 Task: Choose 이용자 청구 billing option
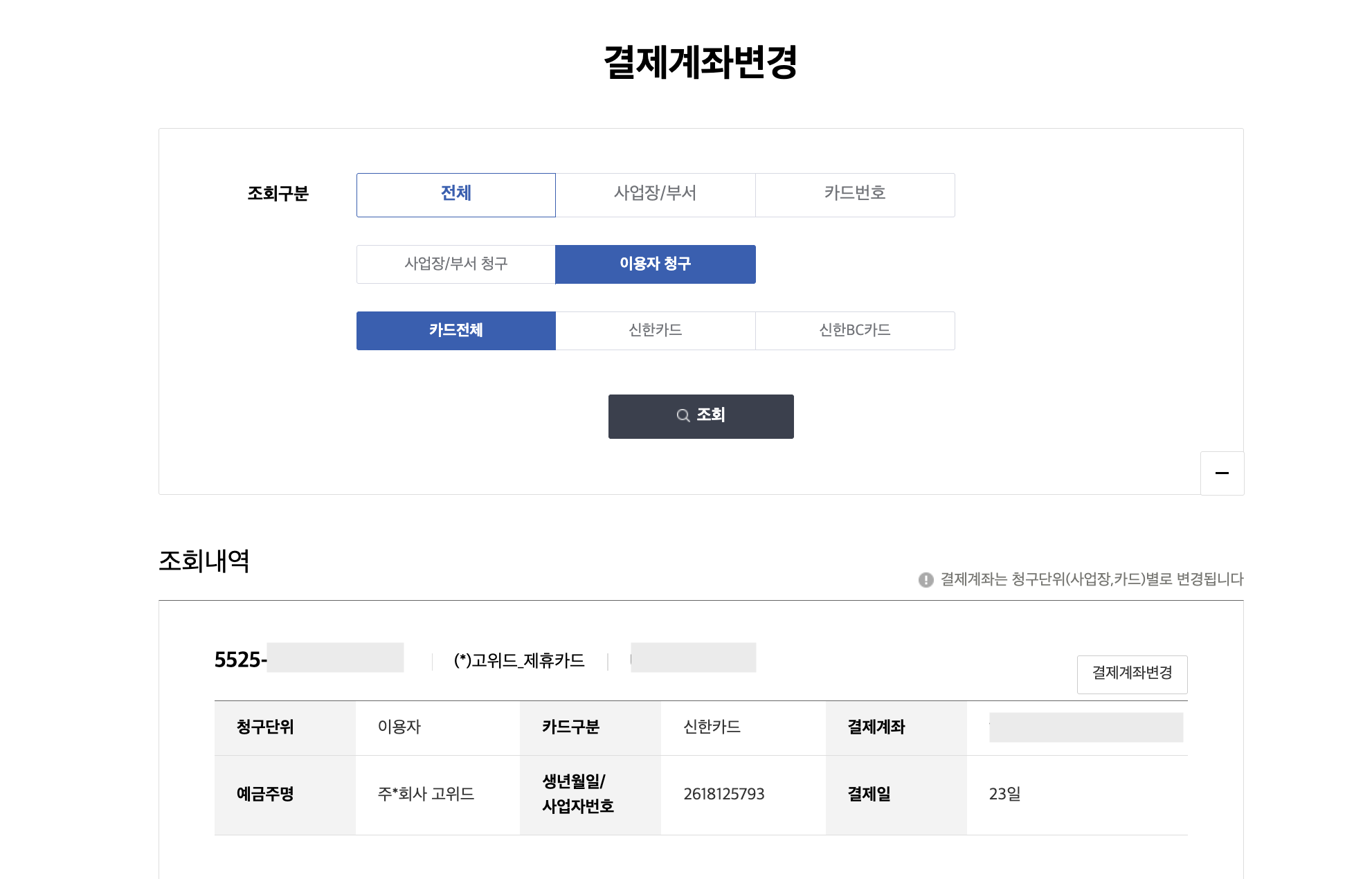pyautogui.click(x=655, y=264)
